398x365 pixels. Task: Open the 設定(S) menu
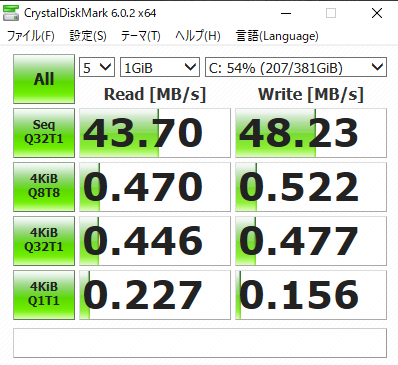pos(88,36)
